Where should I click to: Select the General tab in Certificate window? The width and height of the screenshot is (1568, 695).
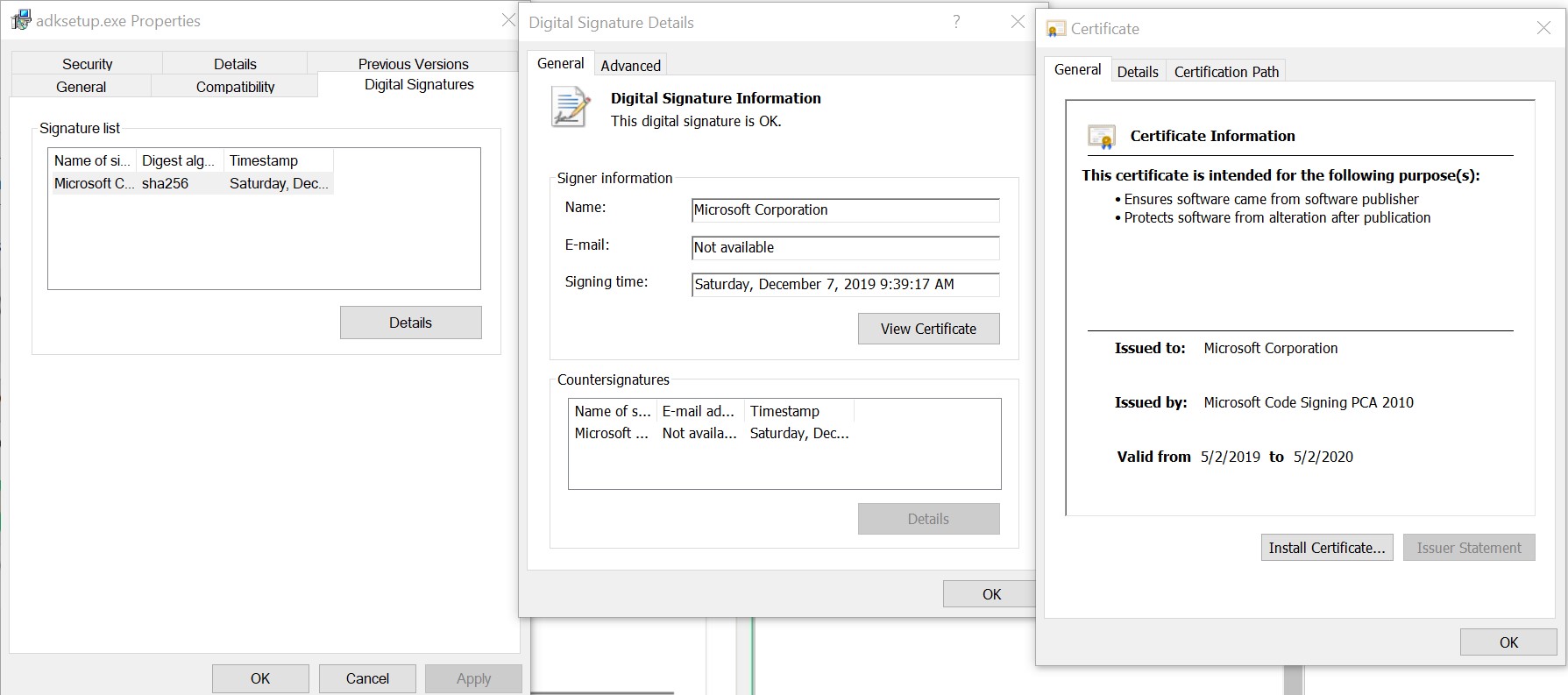pos(1077,69)
